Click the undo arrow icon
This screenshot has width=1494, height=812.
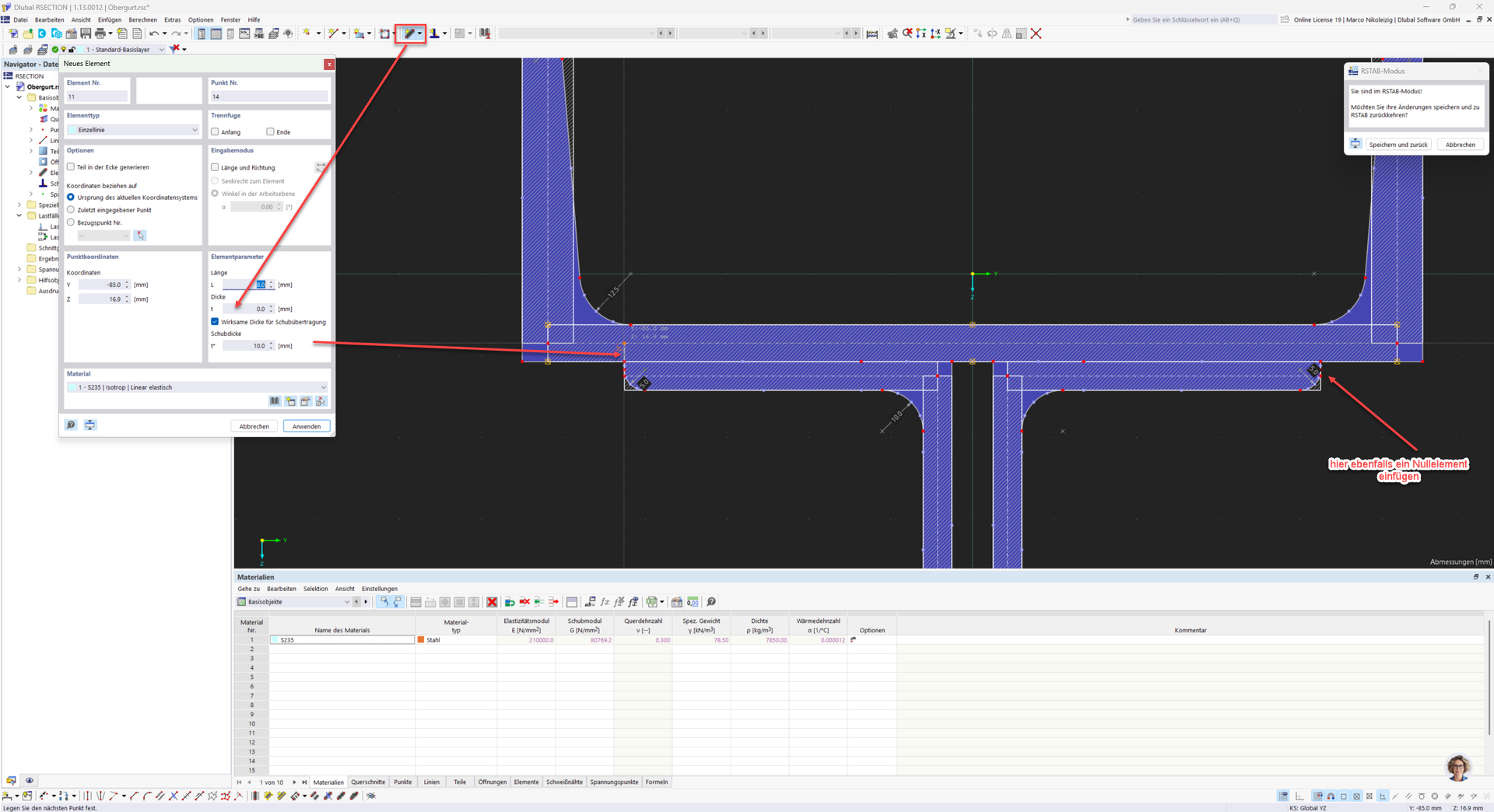point(154,33)
